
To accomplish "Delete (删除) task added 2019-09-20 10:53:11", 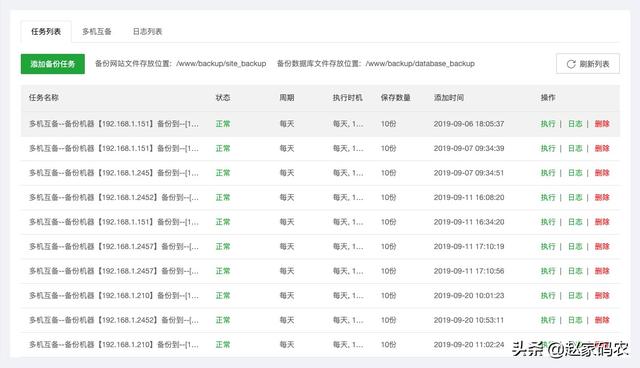I will [602, 320].
